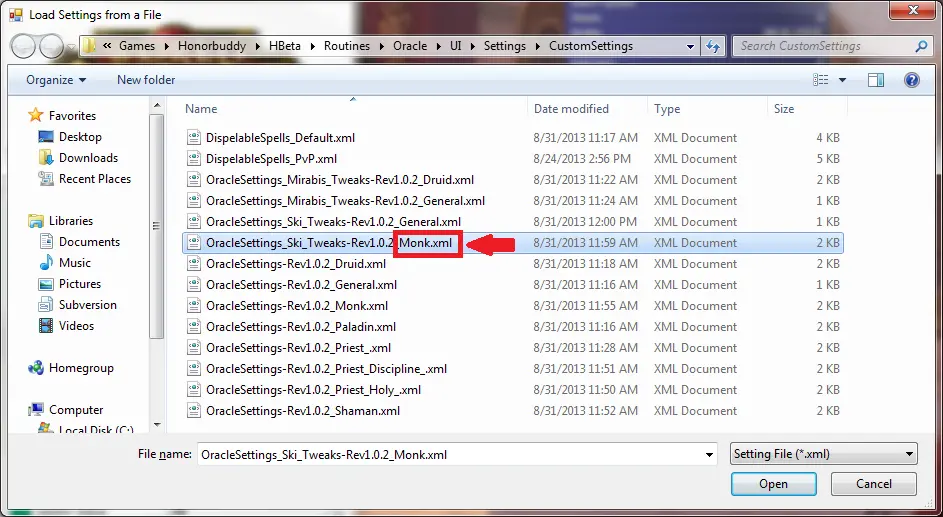This screenshot has width=943, height=517.
Task: Click the Search CustomSettings field
Action: [826, 46]
